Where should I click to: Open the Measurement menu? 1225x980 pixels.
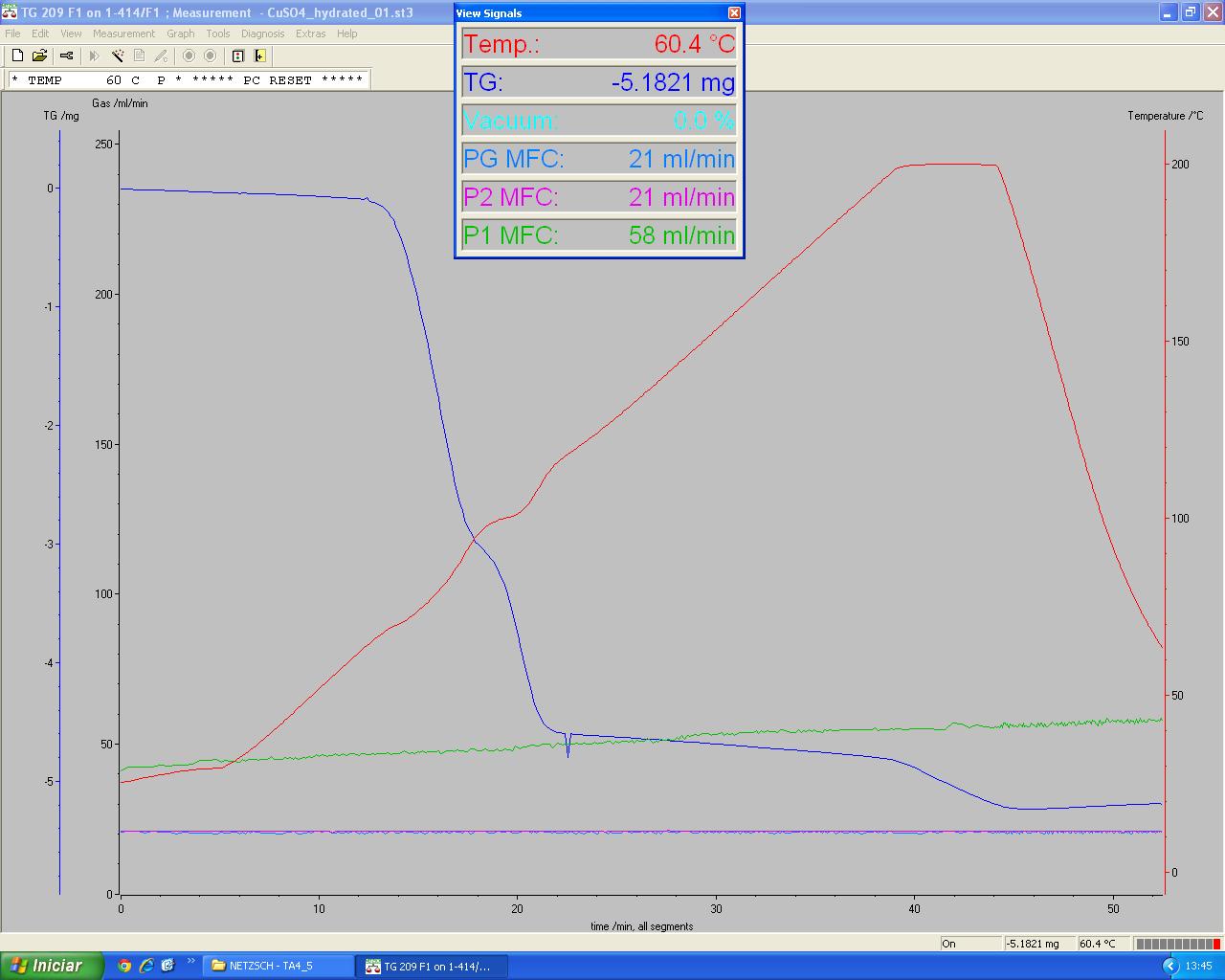point(123,33)
